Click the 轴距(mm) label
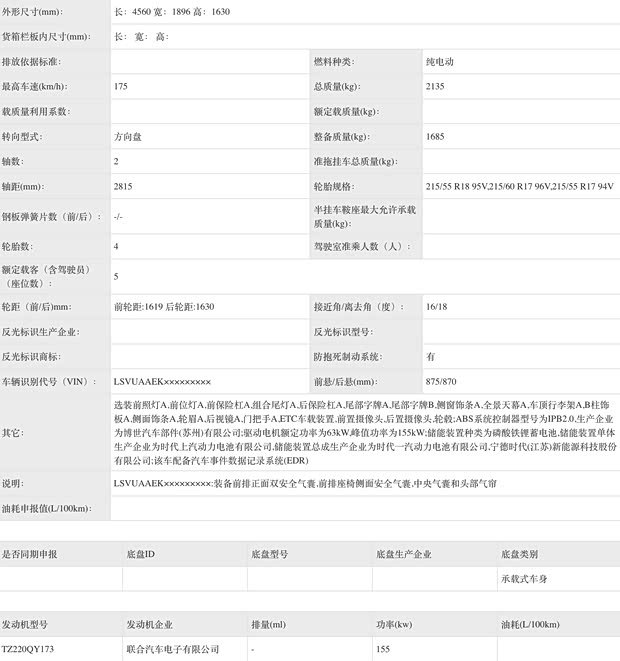The width and height of the screenshot is (620, 661). [23, 186]
